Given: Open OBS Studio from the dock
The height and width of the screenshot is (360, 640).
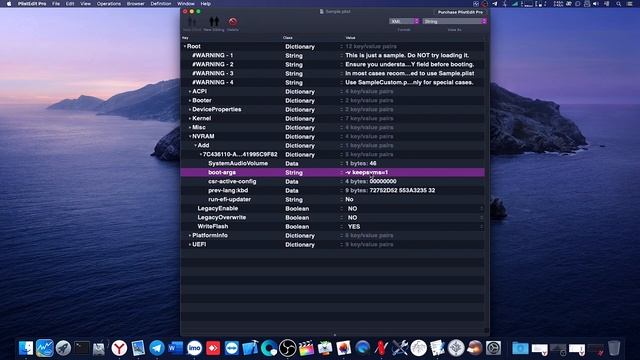Looking at the screenshot, I should (x=288, y=348).
